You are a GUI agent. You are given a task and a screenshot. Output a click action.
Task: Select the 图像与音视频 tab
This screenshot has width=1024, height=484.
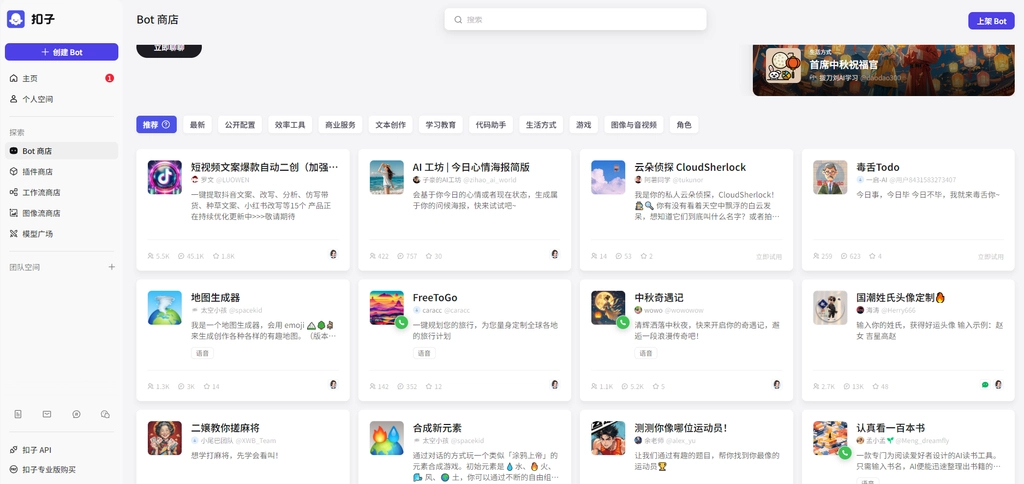634,125
